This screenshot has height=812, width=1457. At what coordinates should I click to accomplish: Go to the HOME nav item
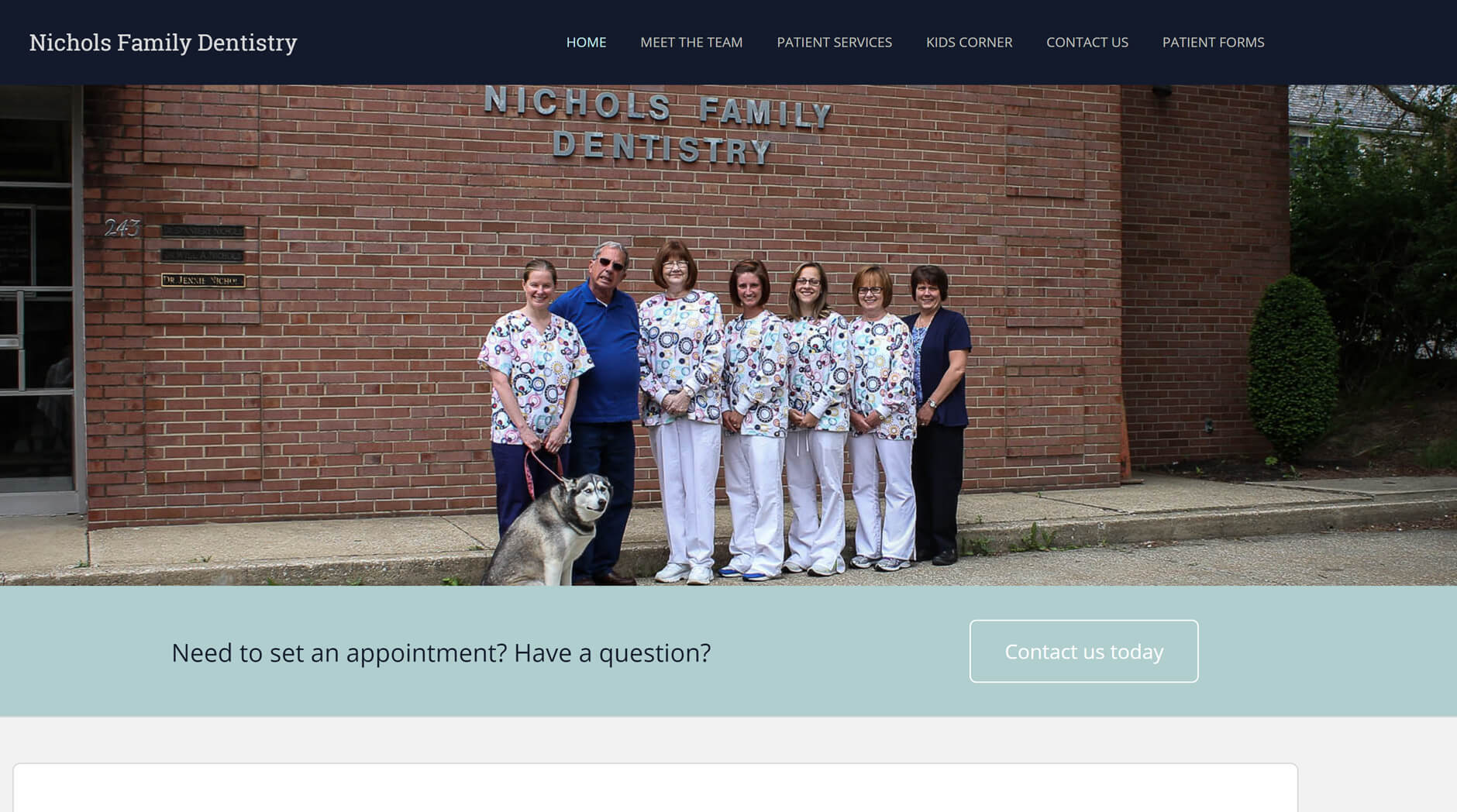tap(586, 42)
